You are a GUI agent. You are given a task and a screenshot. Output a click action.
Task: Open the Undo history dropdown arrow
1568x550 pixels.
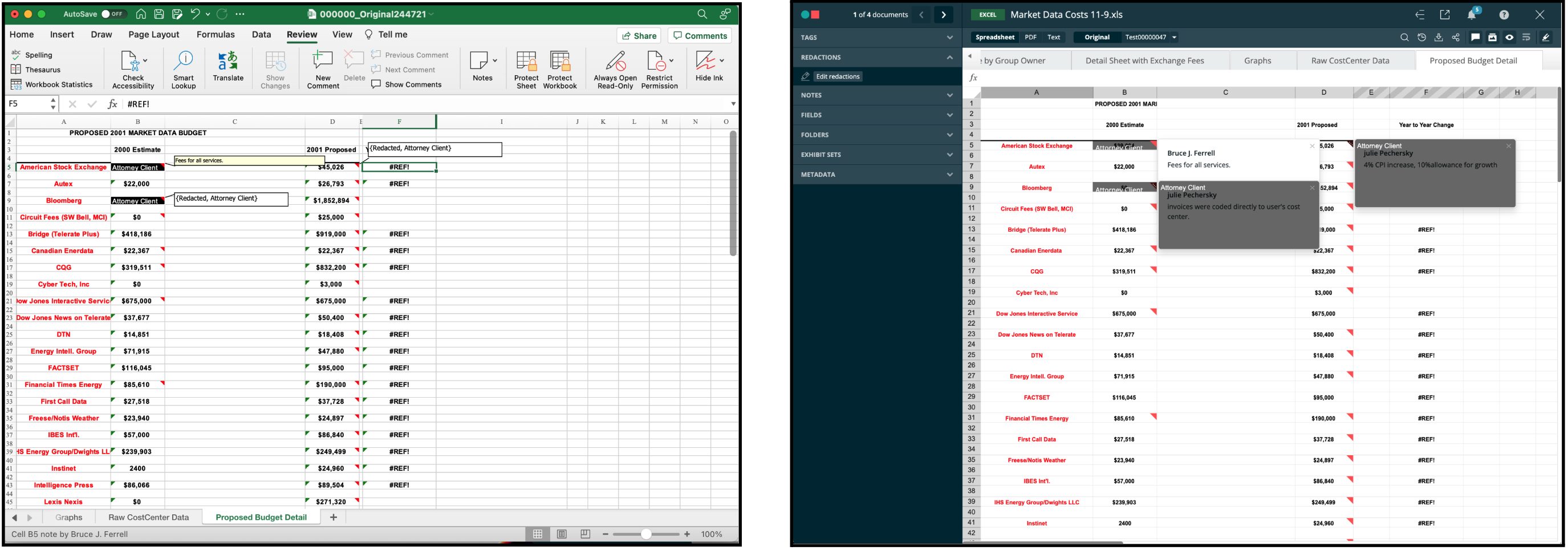tap(208, 14)
